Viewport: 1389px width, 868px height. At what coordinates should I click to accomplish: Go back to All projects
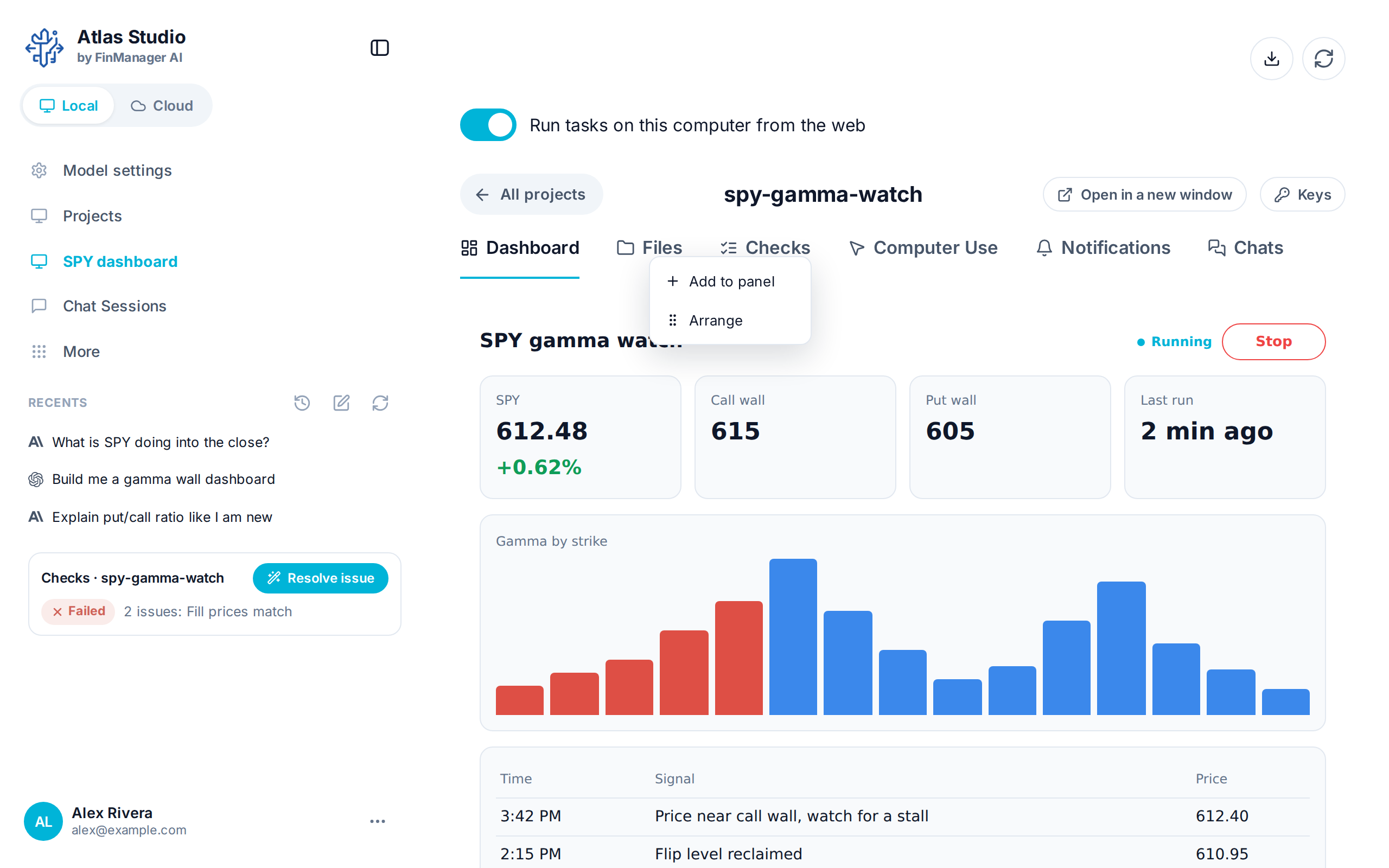(x=531, y=195)
